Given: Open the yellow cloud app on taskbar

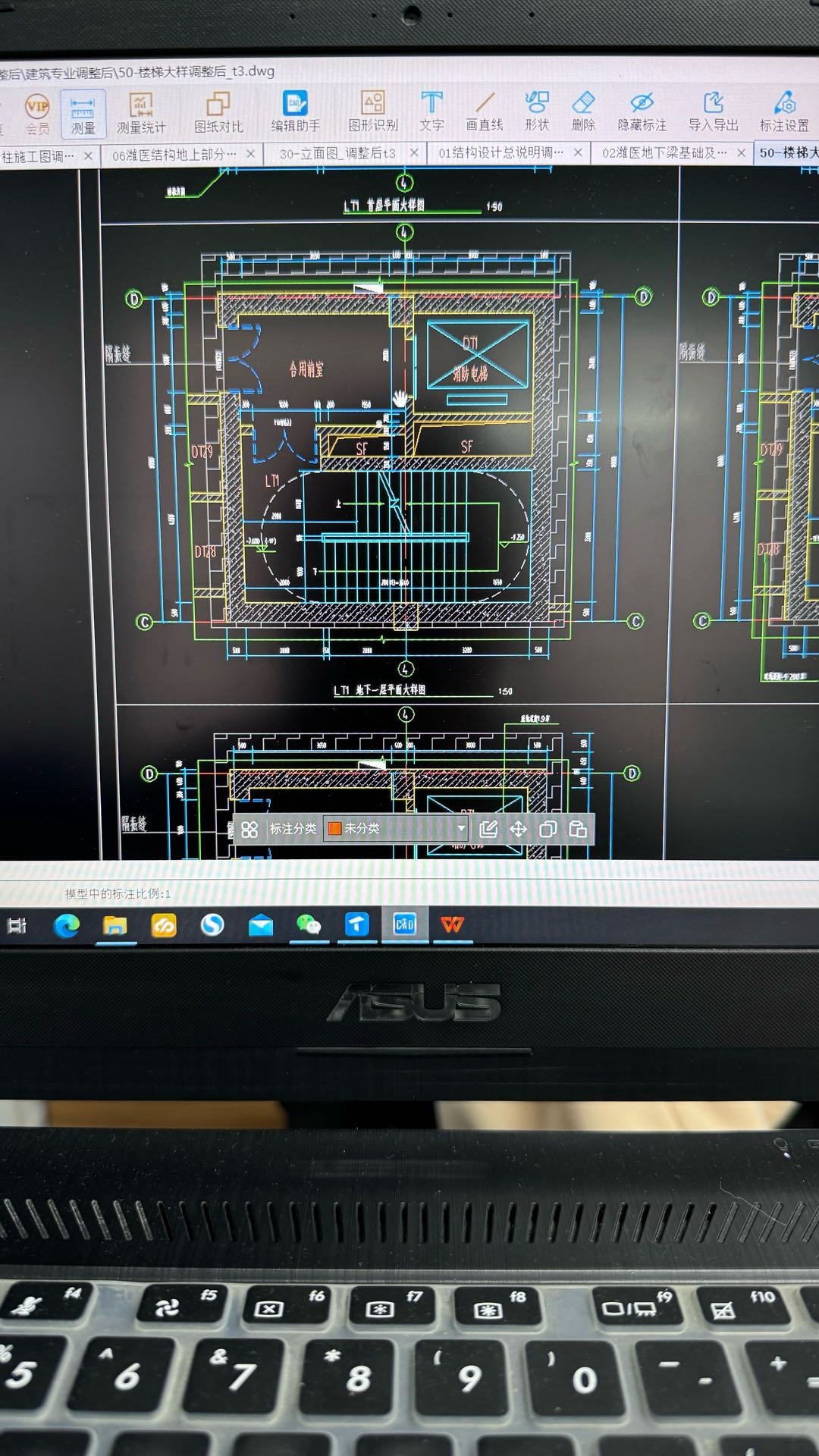Looking at the screenshot, I should coord(164,925).
